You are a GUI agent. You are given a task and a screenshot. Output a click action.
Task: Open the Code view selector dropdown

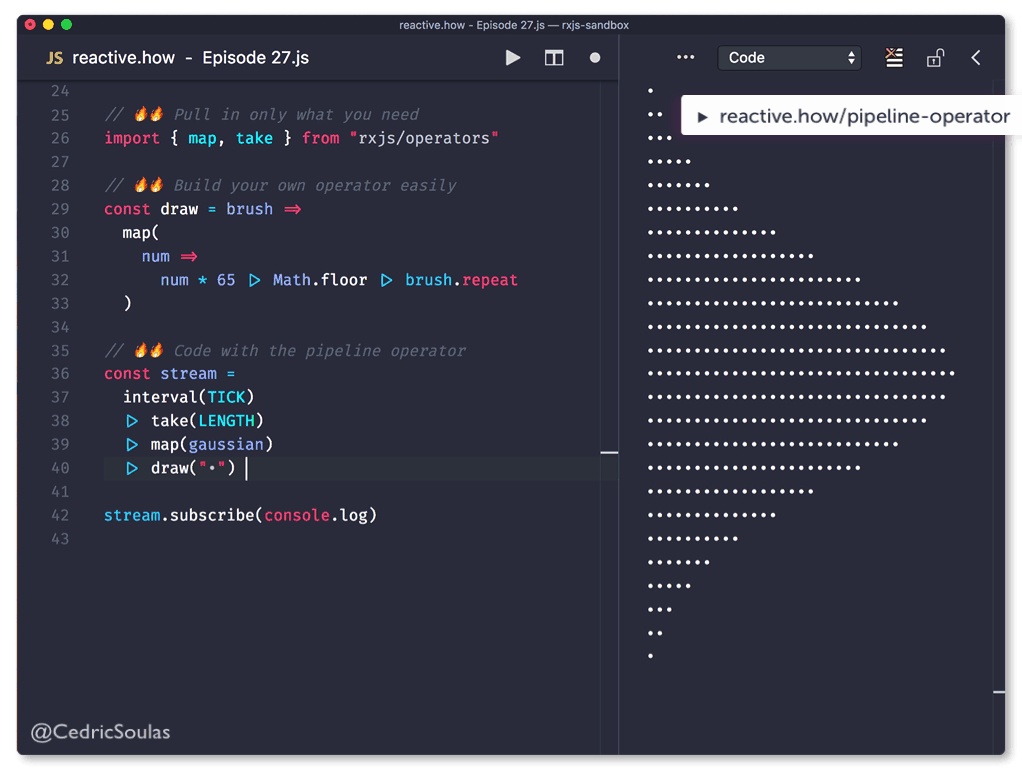pos(789,57)
